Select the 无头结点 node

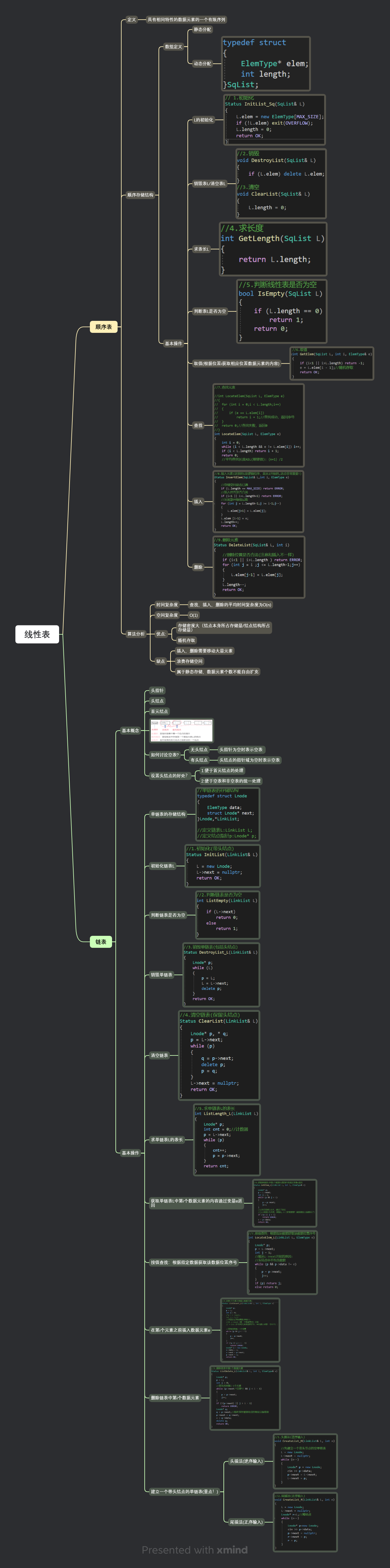pos(199,749)
